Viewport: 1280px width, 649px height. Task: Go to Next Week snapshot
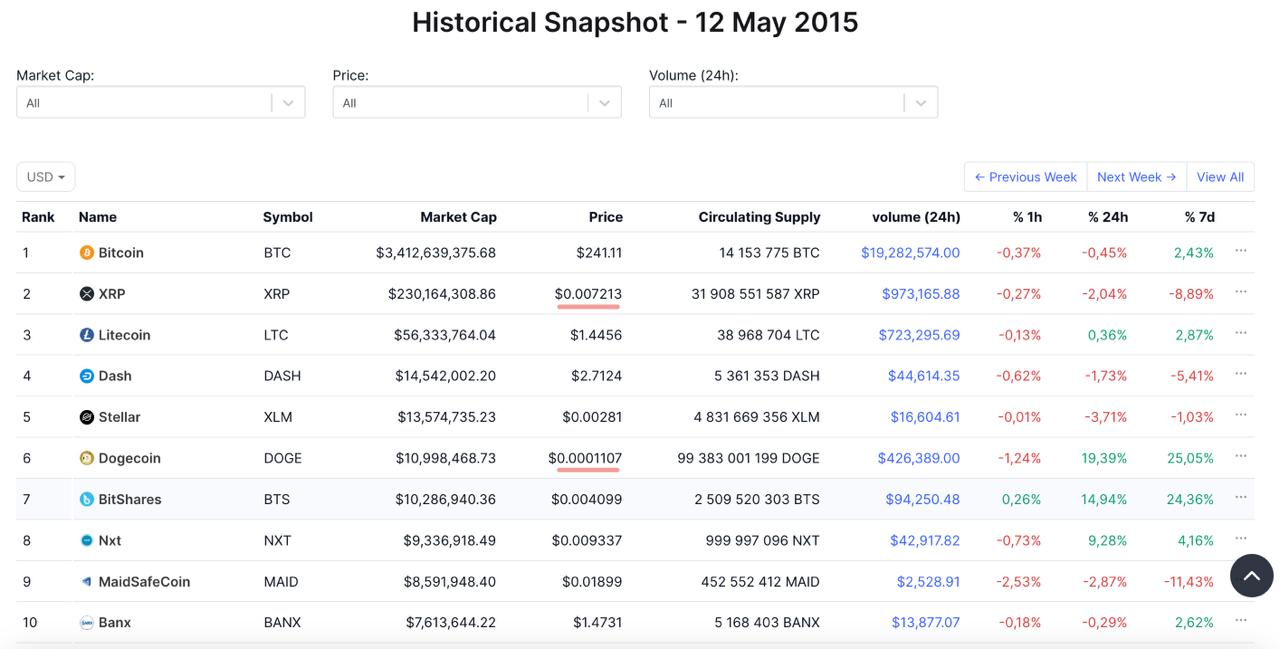click(1136, 177)
